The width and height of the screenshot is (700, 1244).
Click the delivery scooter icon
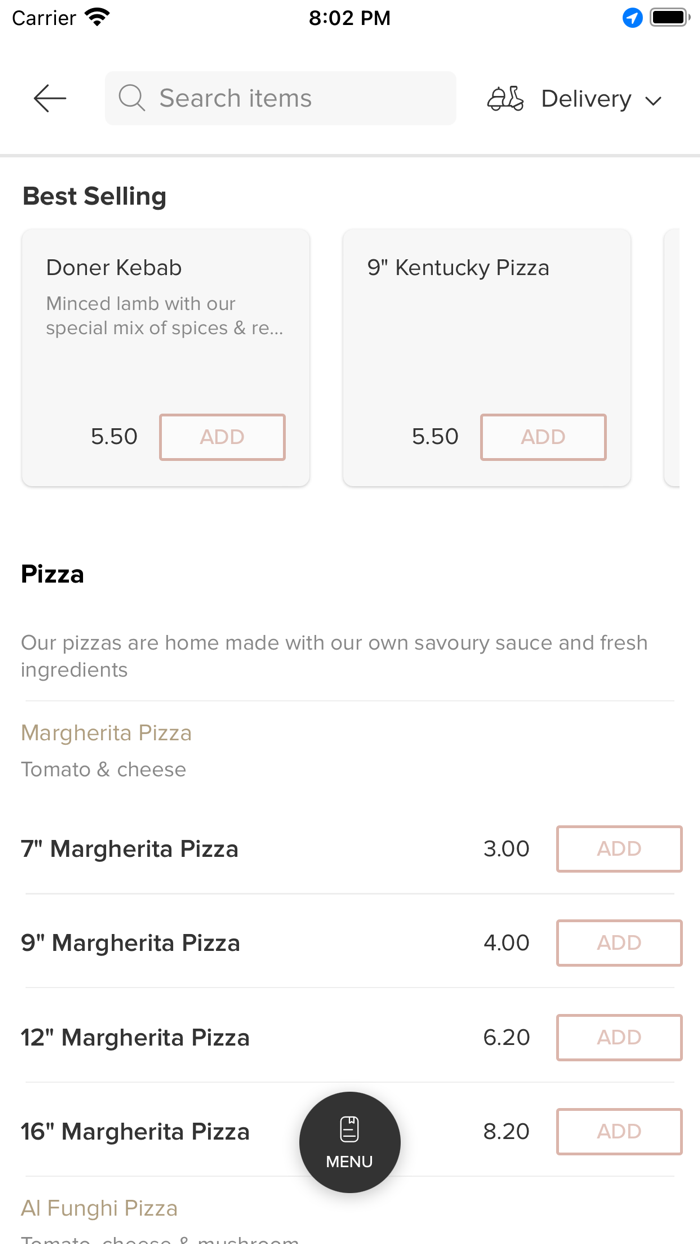505,98
